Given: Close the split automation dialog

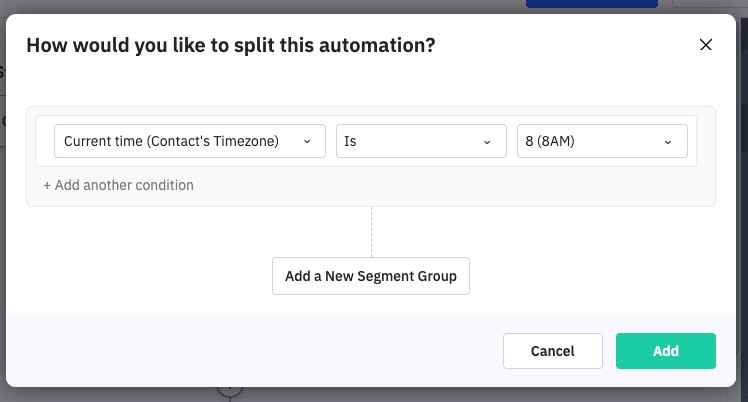Looking at the screenshot, I should click(706, 45).
